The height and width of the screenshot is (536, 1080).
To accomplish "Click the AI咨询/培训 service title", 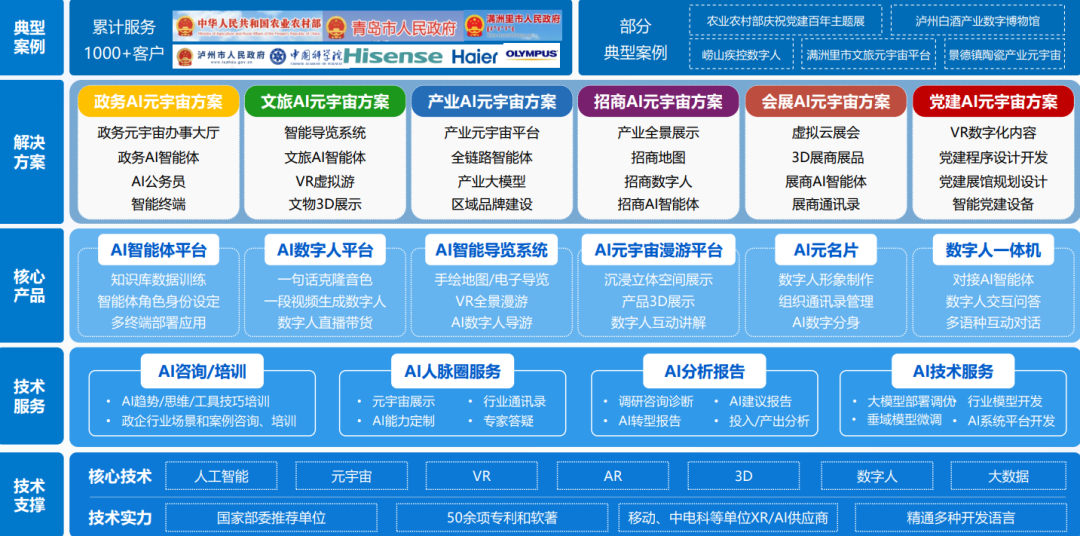I will 202,372.
